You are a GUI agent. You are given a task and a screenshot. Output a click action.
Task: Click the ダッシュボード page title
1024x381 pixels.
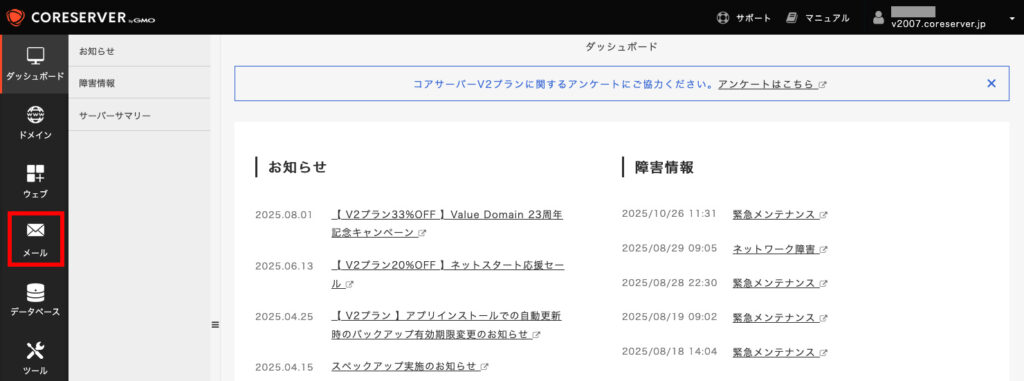point(621,47)
